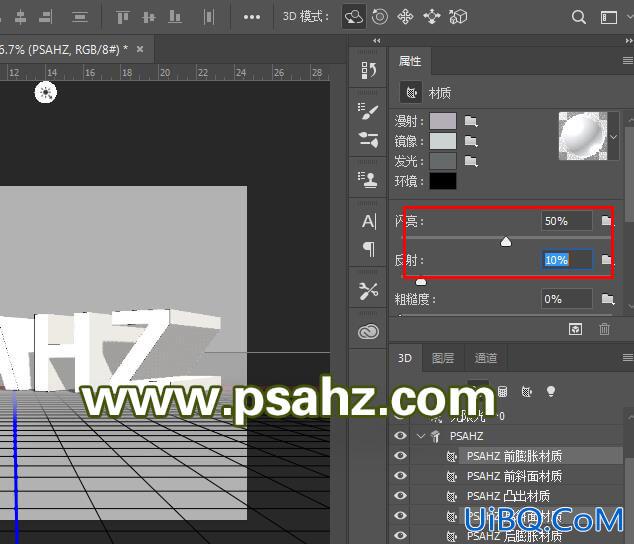Close the PSAHZ document tab
The height and width of the screenshot is (544, 634).
coord(140,49)
